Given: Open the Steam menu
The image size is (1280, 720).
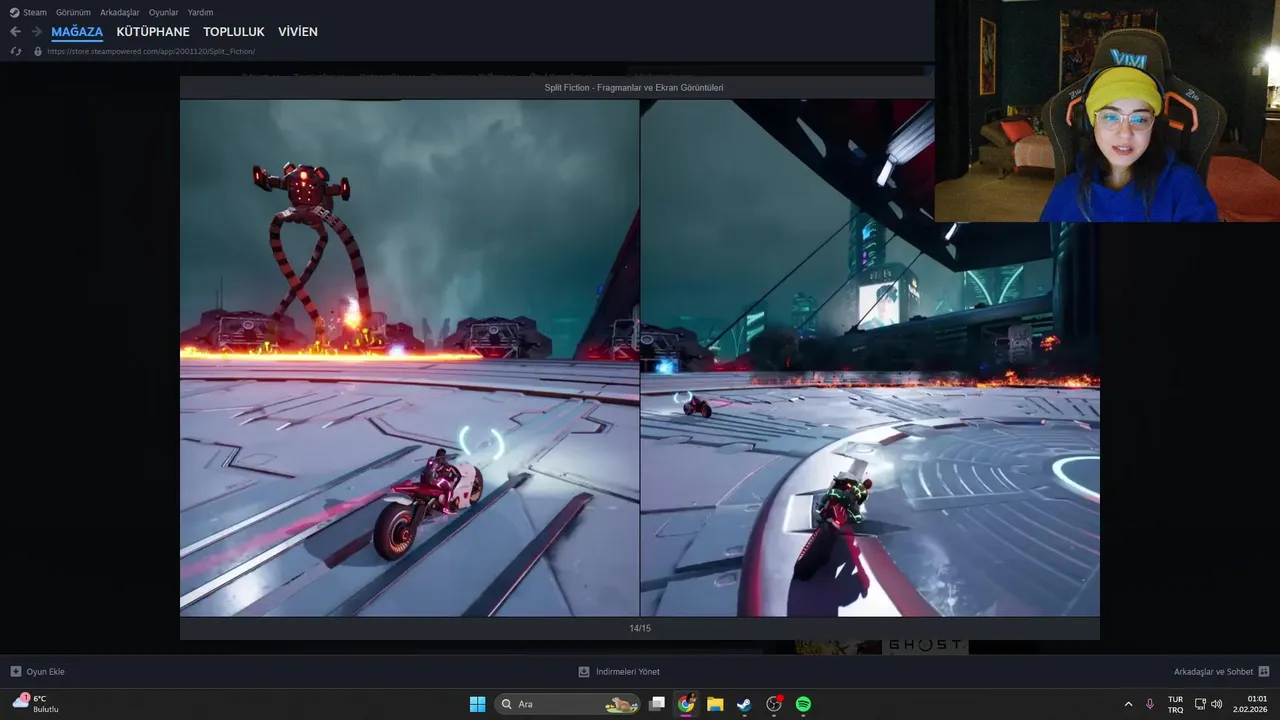Looking at the screenshot, I should (35, 12).
